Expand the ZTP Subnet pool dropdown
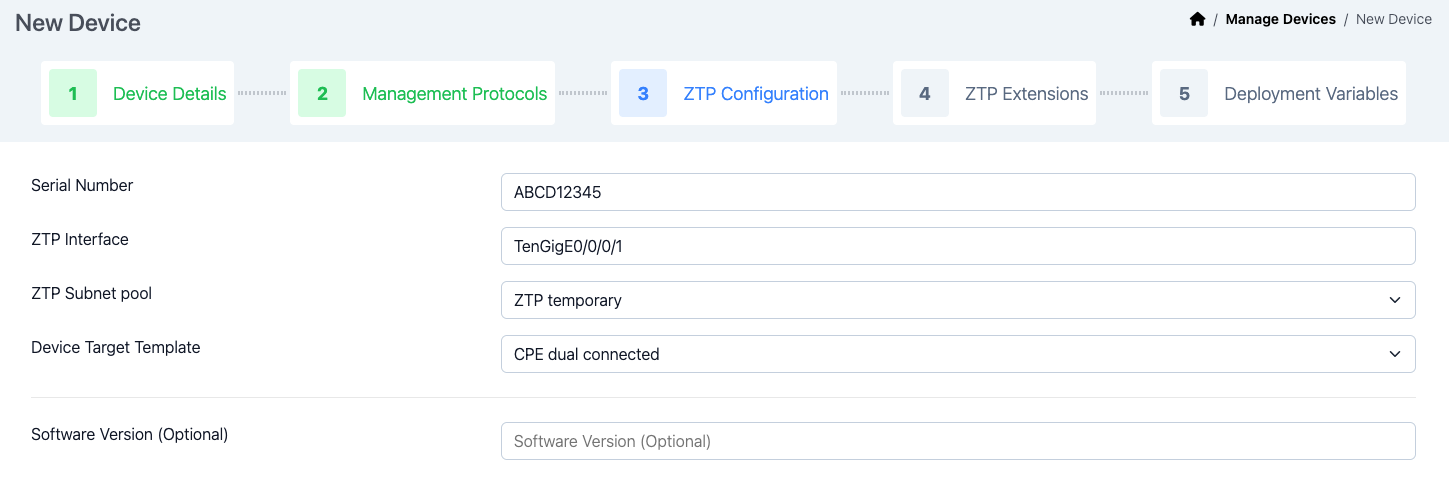The height and width of the screenshot is (477, 1449). (x=957, y=300)
